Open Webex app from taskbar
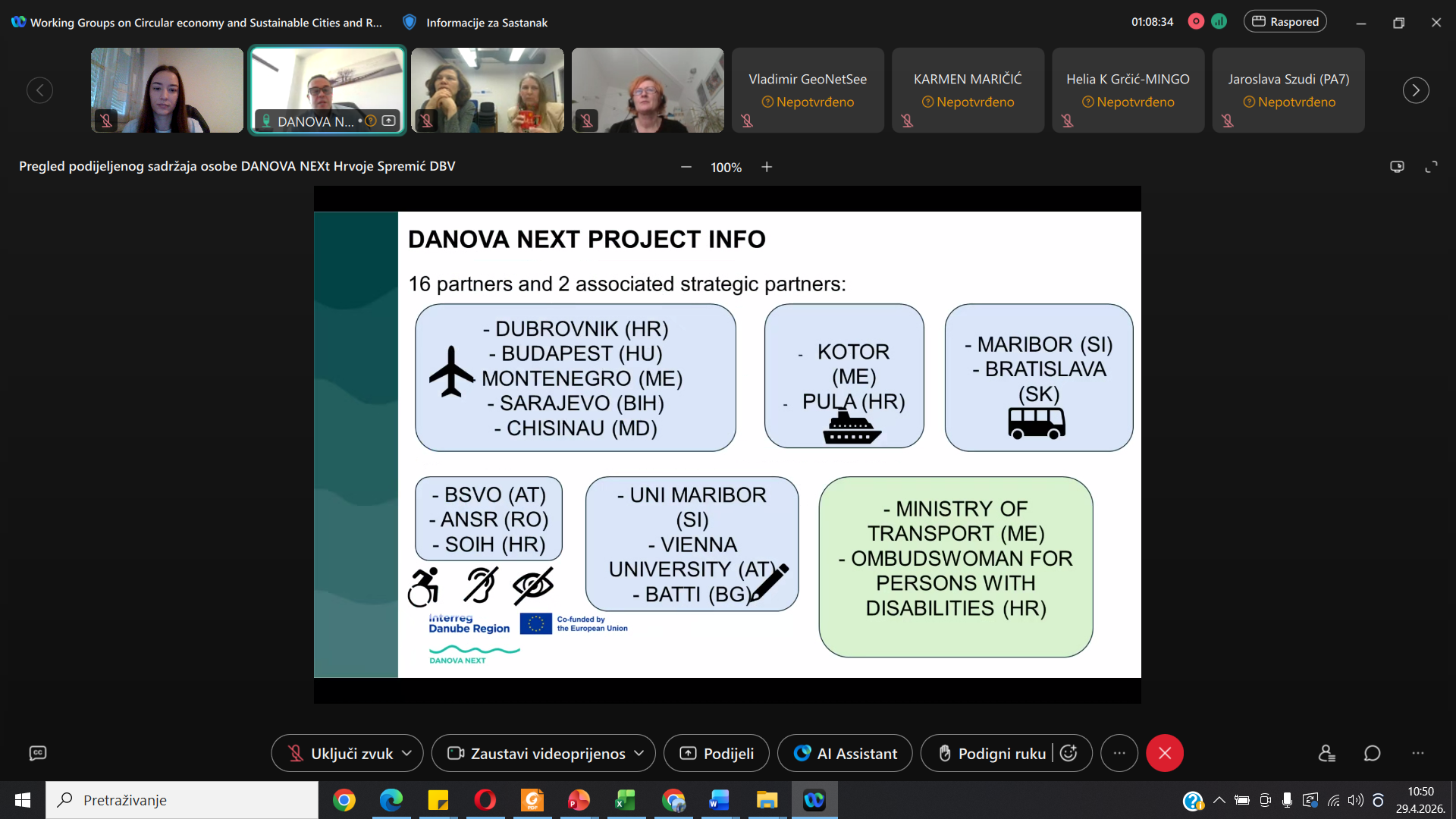 814,800
